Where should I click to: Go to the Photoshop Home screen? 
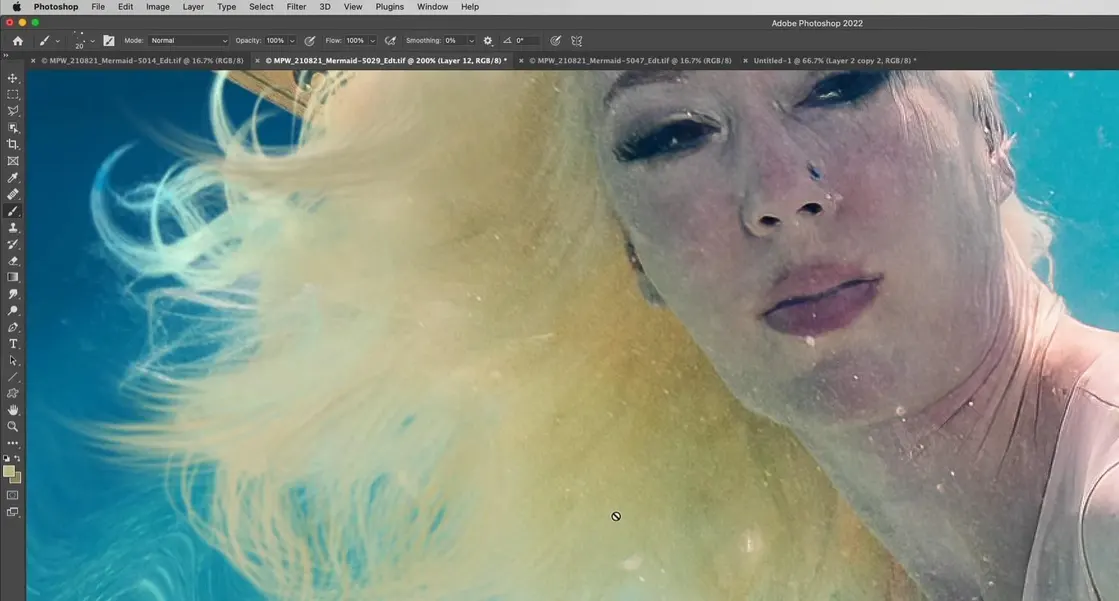(x=18, y=41)
